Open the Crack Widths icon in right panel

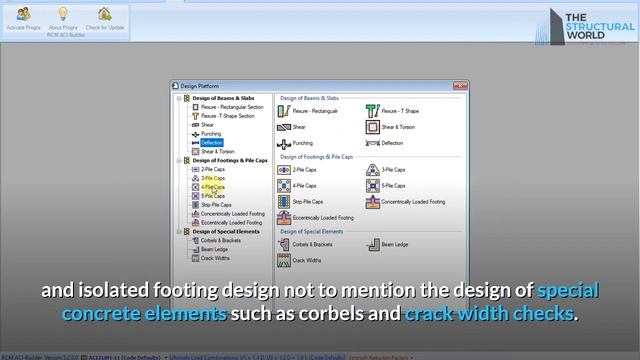tap(284, 260)
